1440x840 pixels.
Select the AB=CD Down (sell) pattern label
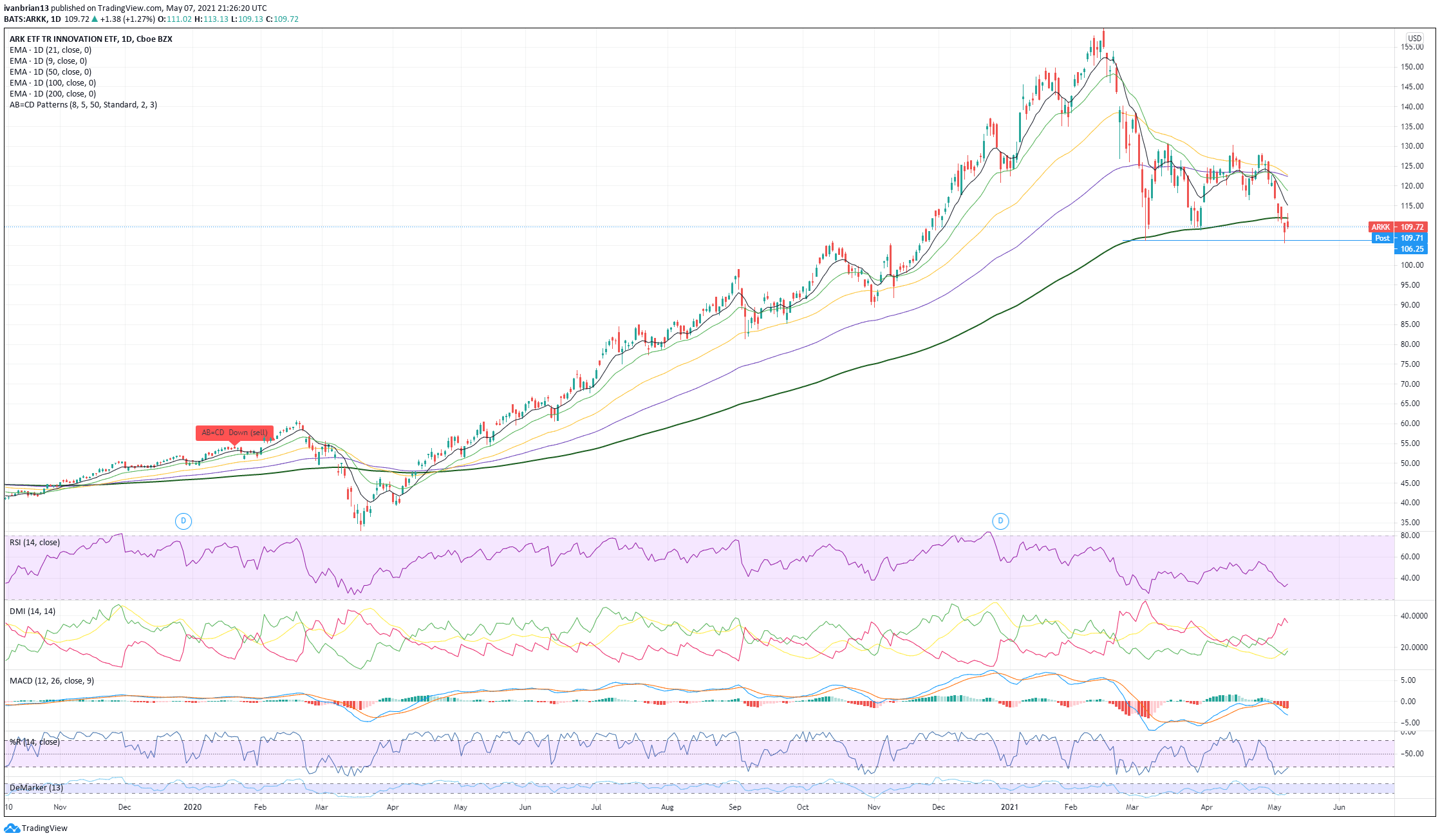coord(234,433)
